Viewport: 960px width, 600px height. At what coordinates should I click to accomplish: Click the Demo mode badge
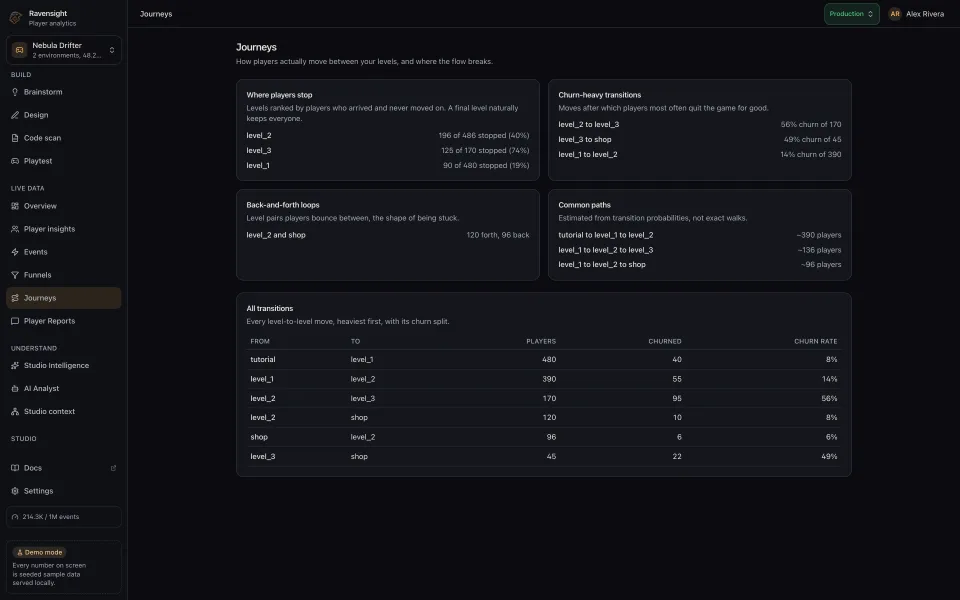click(39, 552)
